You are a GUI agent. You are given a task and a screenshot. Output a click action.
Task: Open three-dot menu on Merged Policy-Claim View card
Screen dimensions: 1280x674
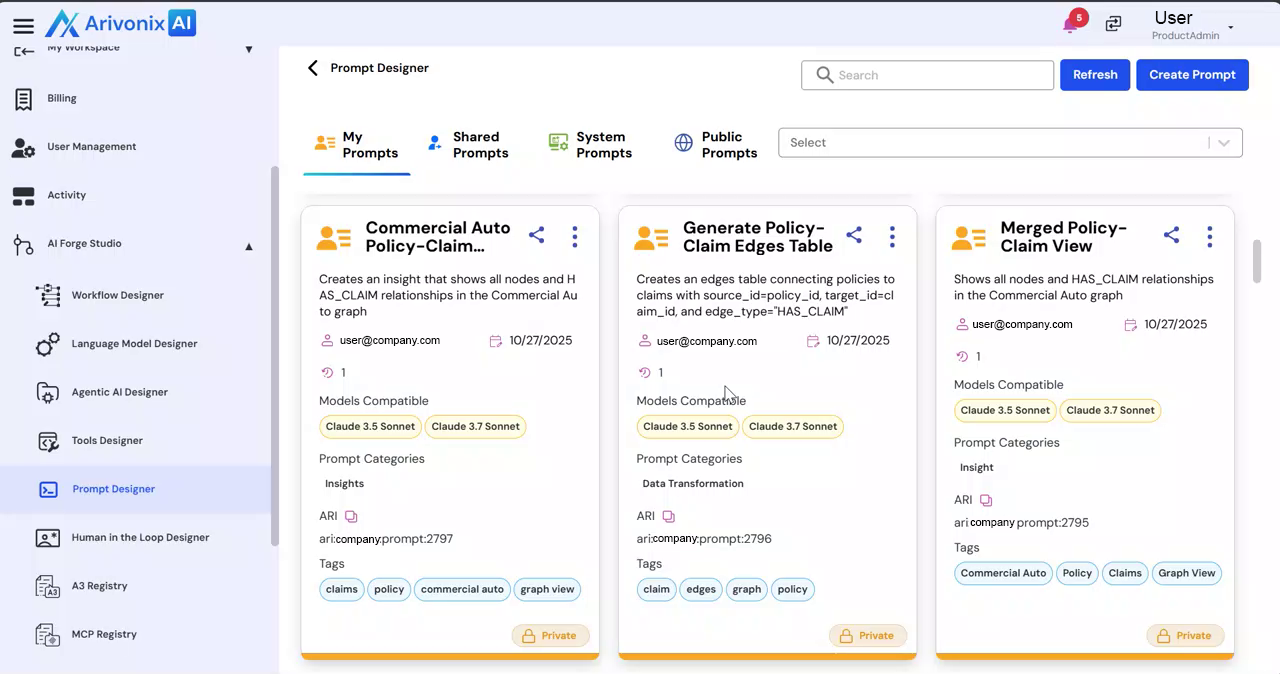(1209, 236)
